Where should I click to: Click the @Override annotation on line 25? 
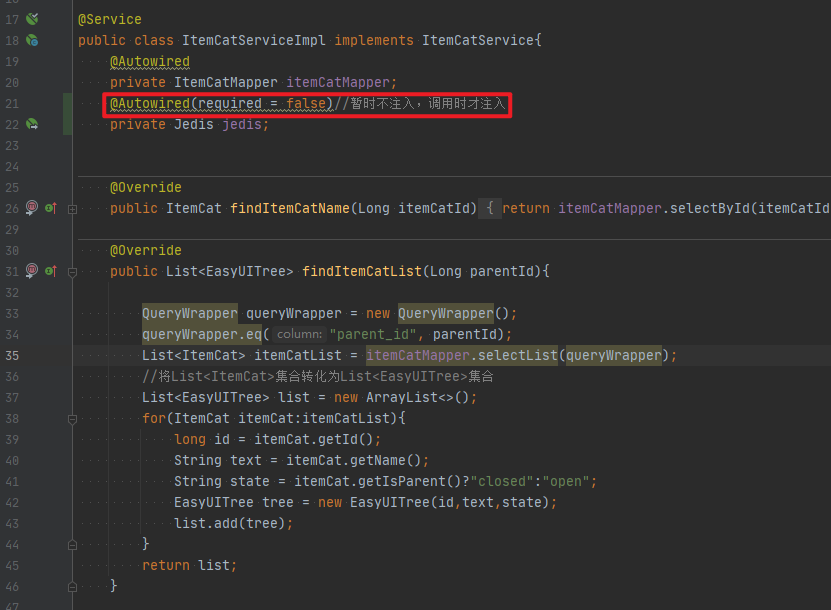(x=146, y=187)
